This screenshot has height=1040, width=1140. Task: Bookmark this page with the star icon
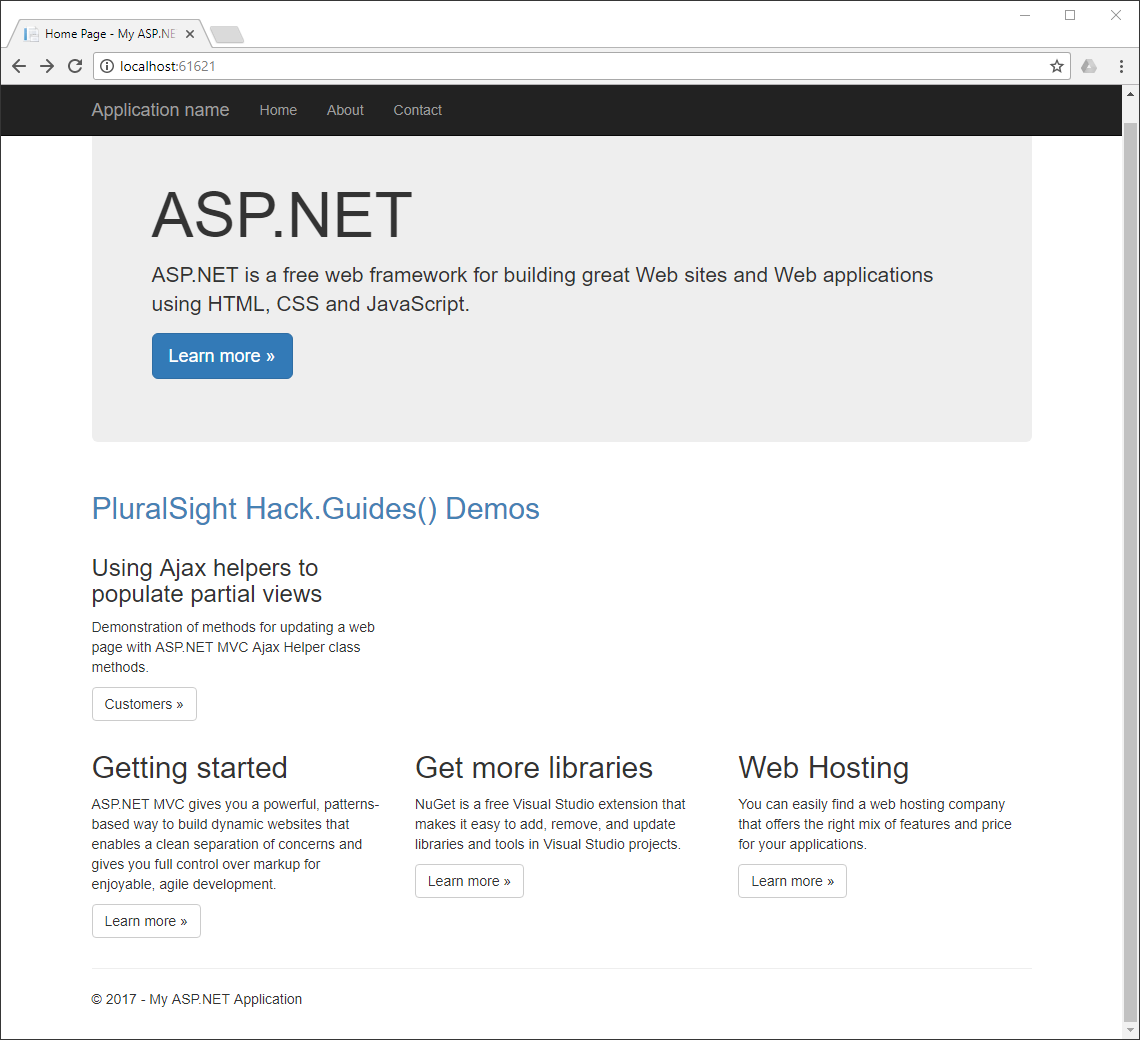(x=1056, y=66)
